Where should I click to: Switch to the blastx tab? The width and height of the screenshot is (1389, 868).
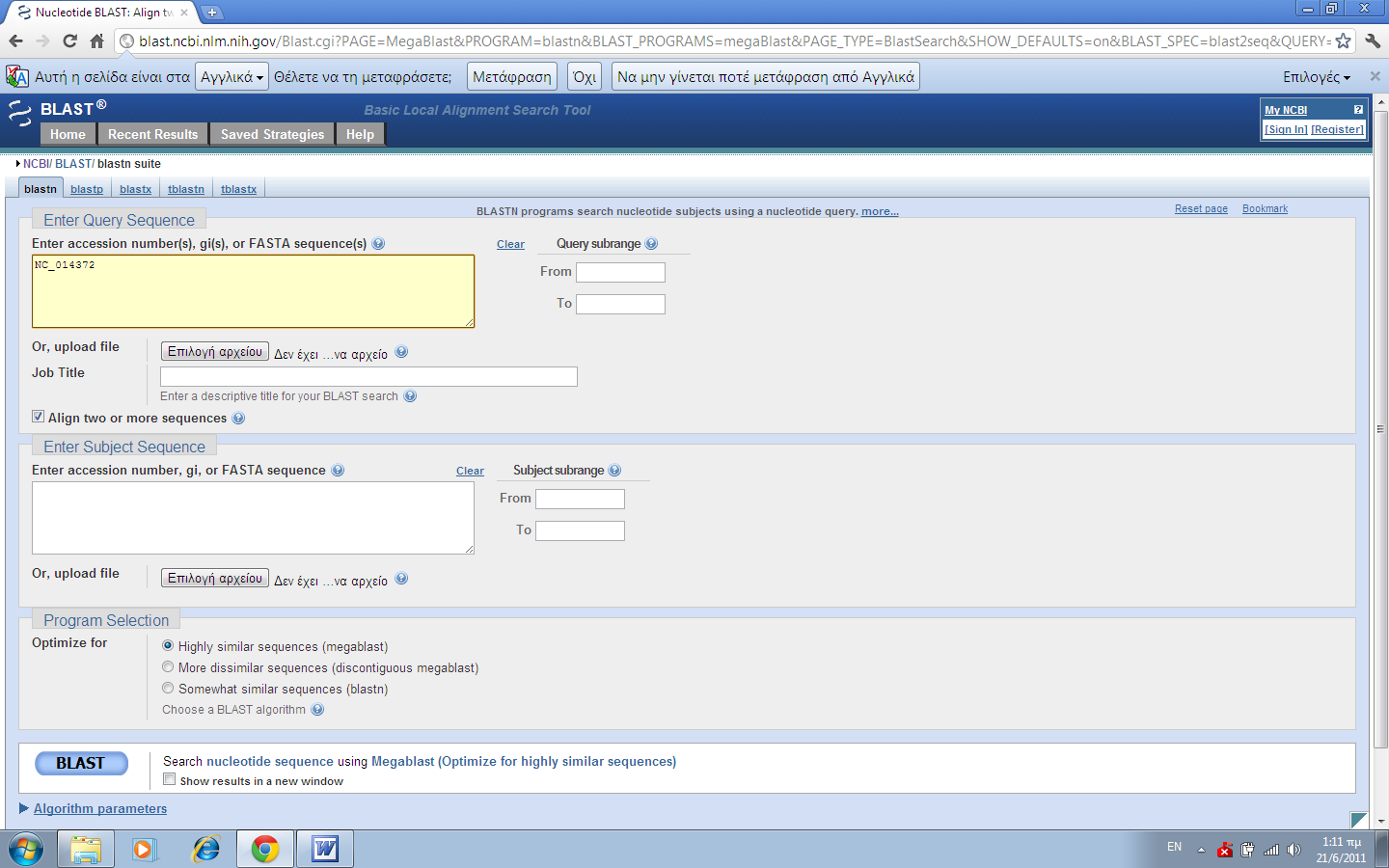(x=135, y=189)
